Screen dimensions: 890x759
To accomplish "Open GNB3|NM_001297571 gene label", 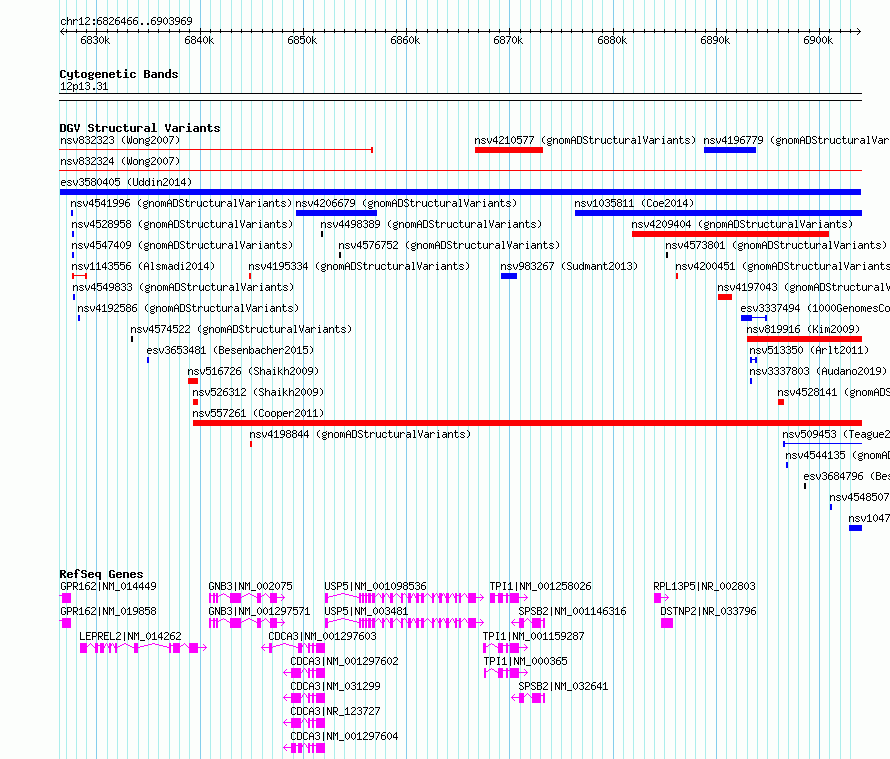I will tap(259, 611).
